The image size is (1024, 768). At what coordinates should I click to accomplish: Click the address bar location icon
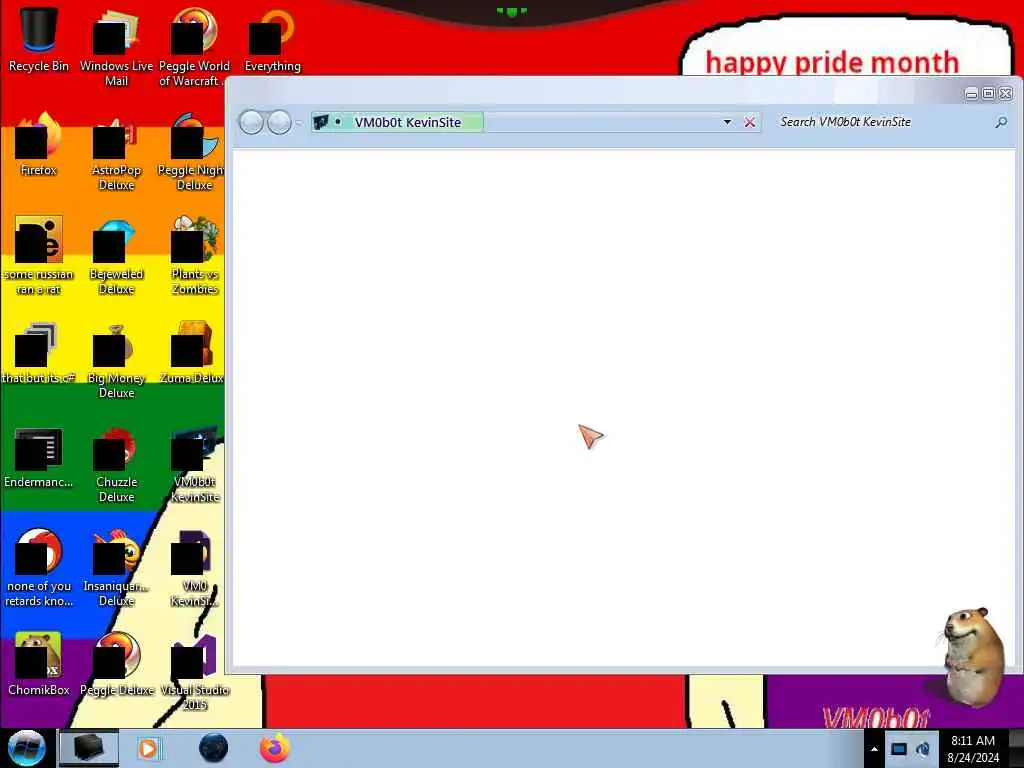(x=321, y=122)
